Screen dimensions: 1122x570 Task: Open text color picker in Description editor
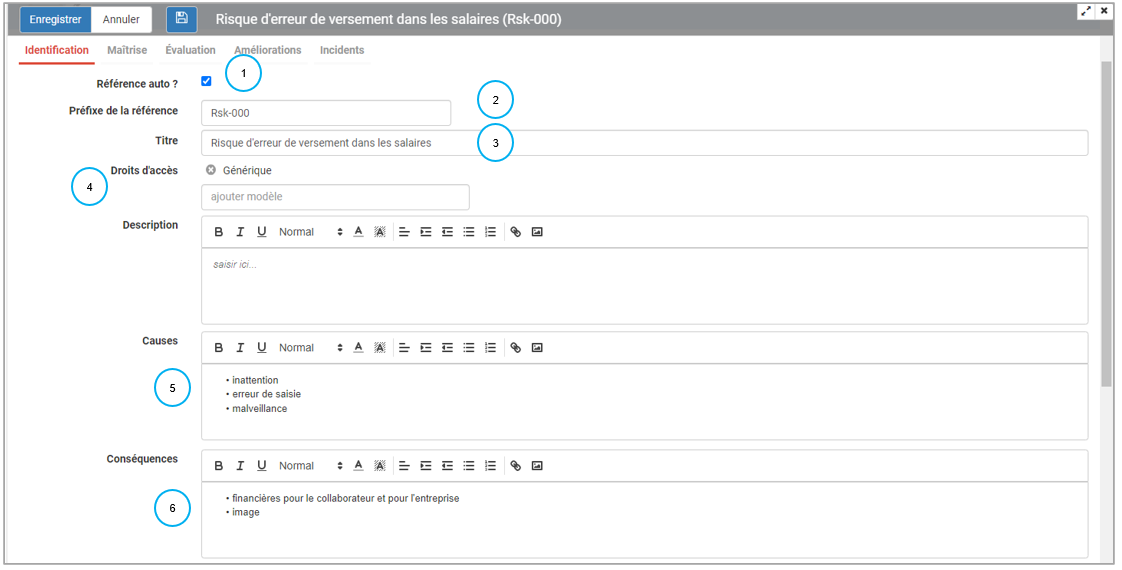coord(358,232)
